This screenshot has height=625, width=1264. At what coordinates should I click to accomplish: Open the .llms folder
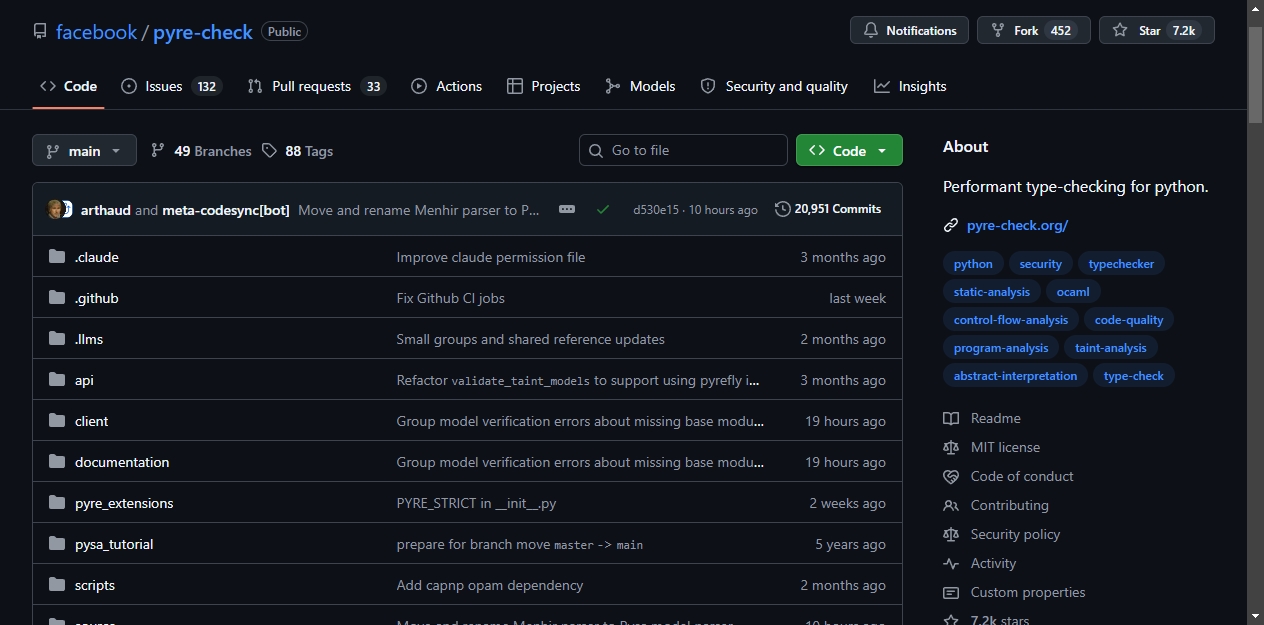click(89, 339)
